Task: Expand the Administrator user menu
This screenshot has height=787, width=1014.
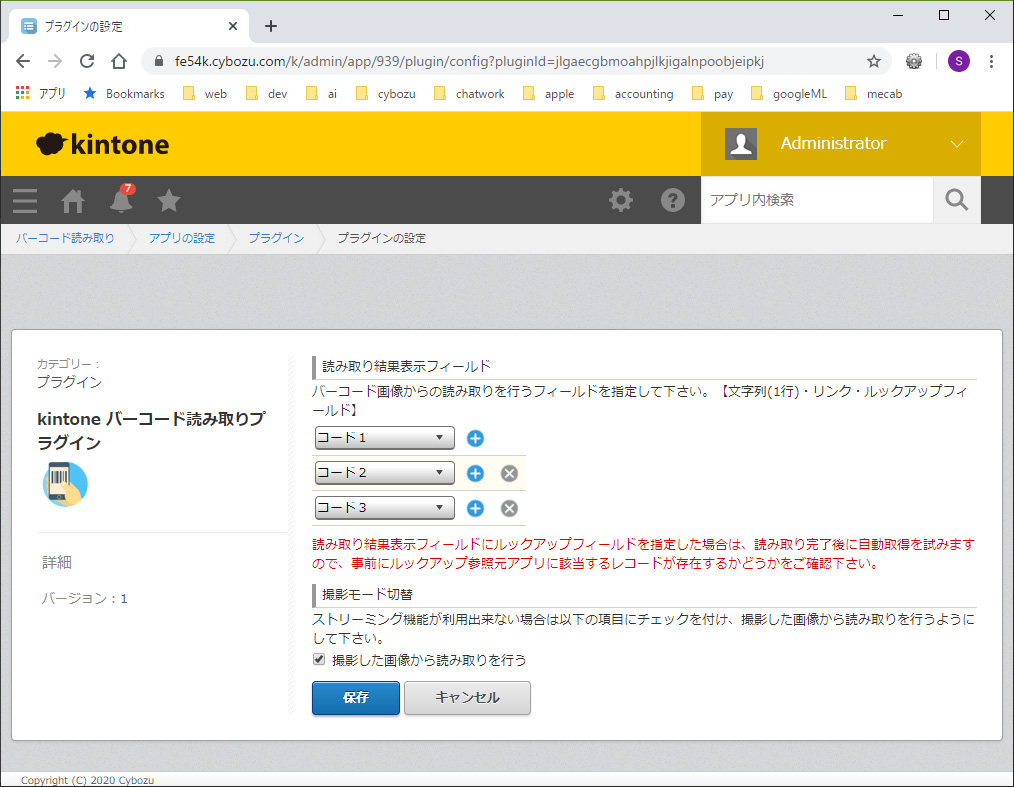Action: click(956, 144)
